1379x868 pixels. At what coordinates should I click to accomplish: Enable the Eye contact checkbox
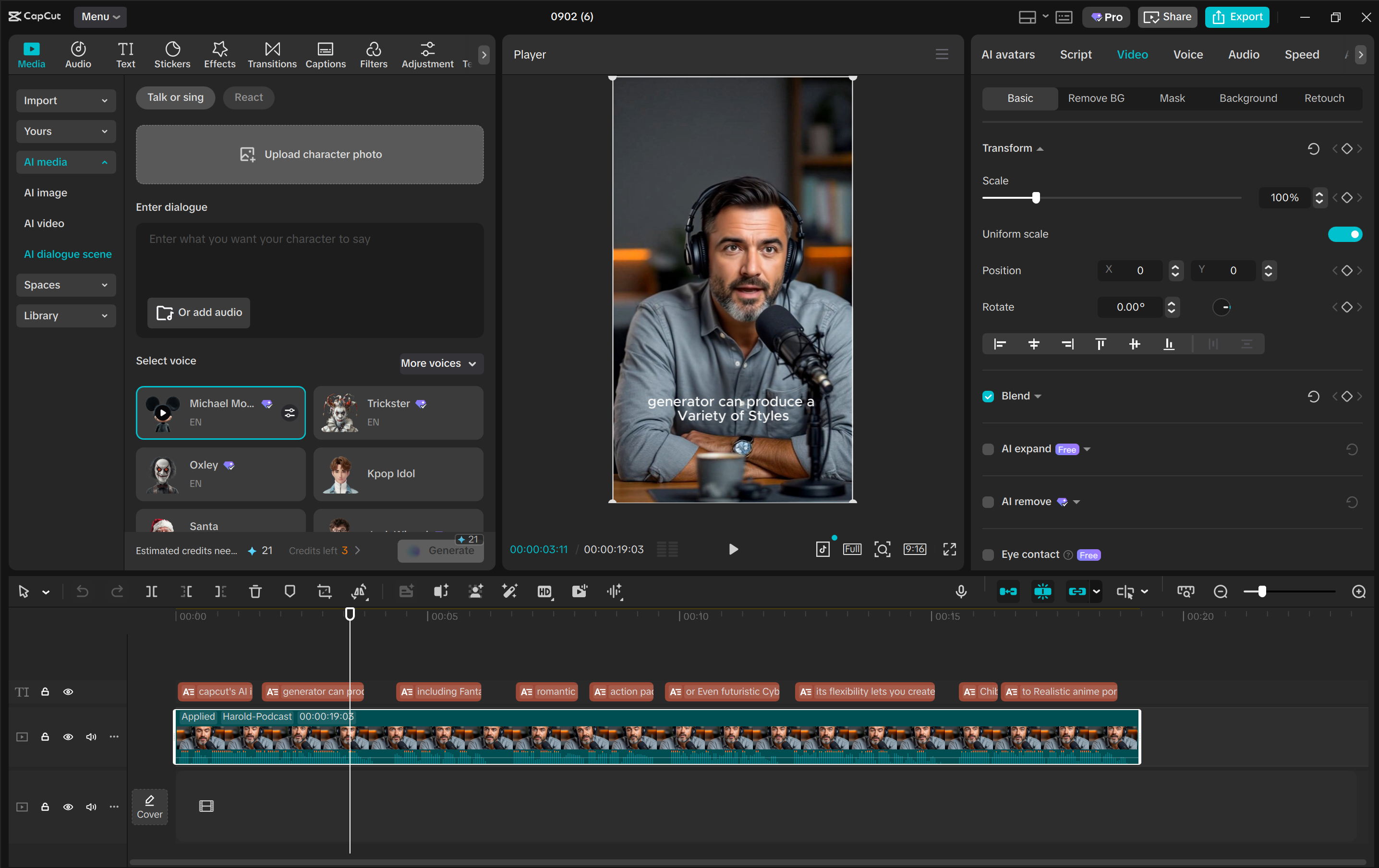(989, 554)
